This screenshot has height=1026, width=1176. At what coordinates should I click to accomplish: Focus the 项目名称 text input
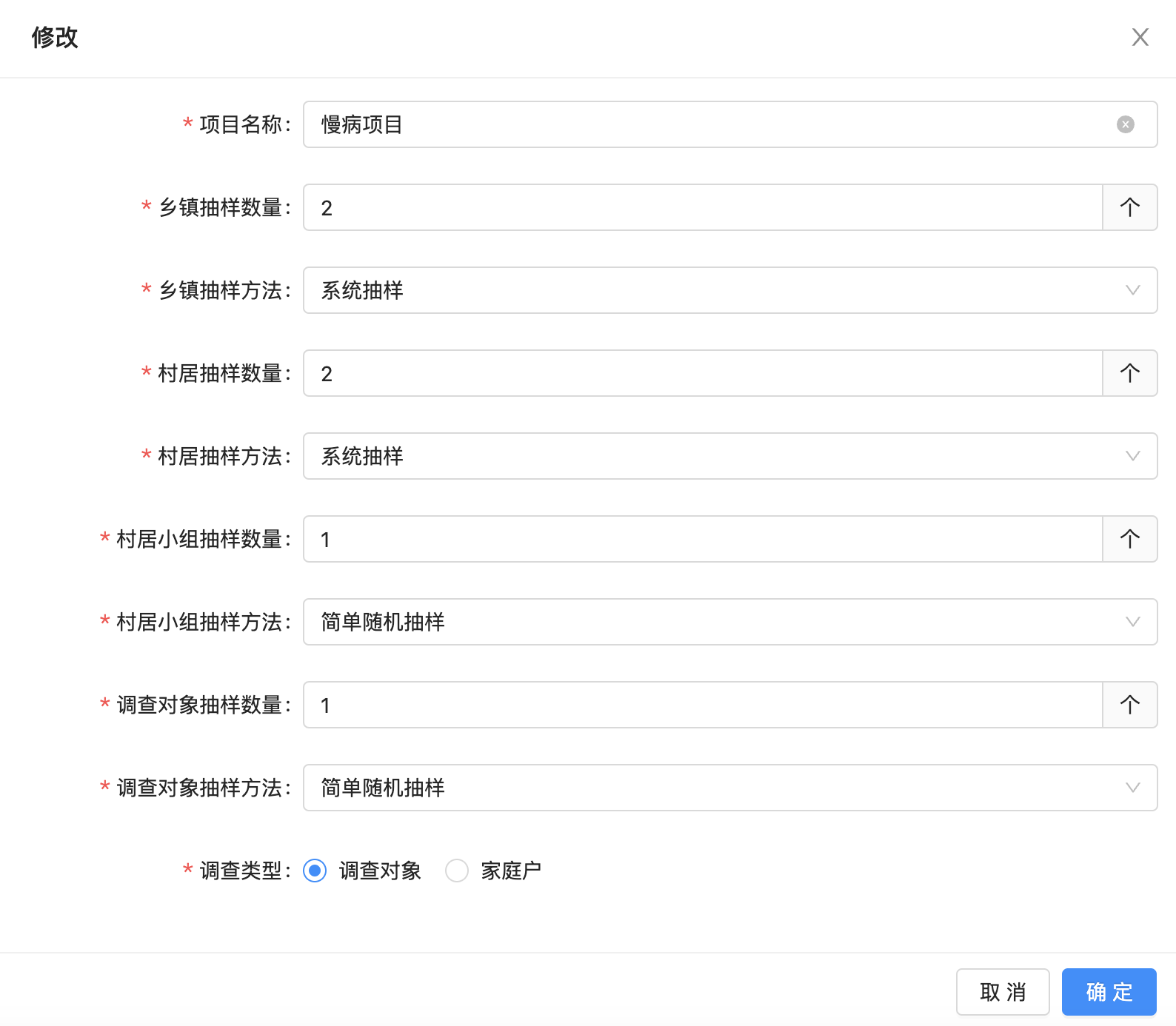point(711,124)
